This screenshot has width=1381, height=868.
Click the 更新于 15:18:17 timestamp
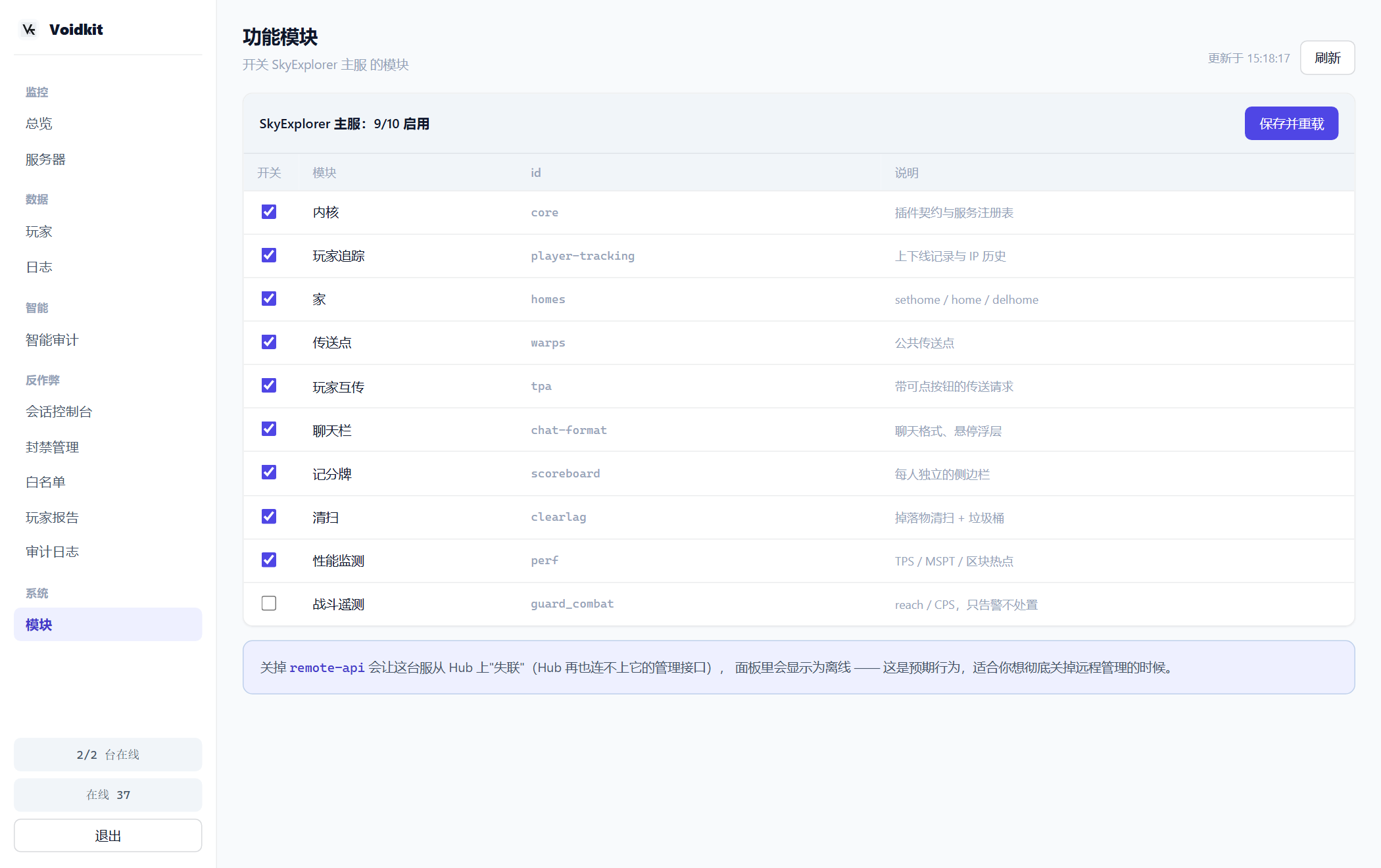coord(1249,58)
